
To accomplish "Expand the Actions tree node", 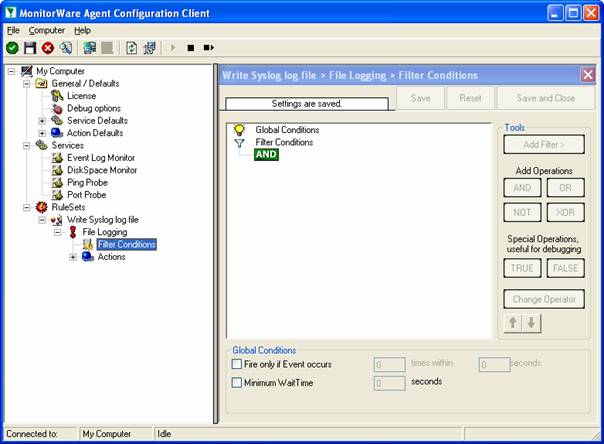I will coord(73,257).
